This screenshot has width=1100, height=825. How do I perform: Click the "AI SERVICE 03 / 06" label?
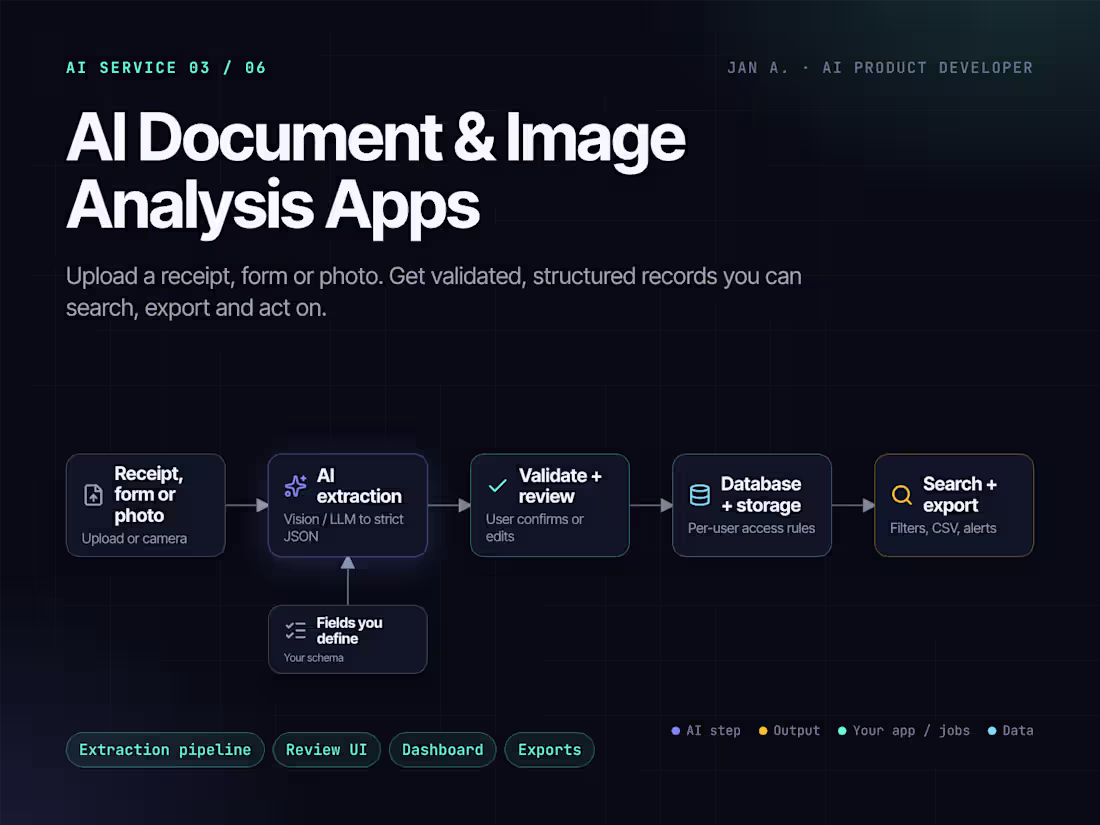pyautogui.click(x=166, y=68)
